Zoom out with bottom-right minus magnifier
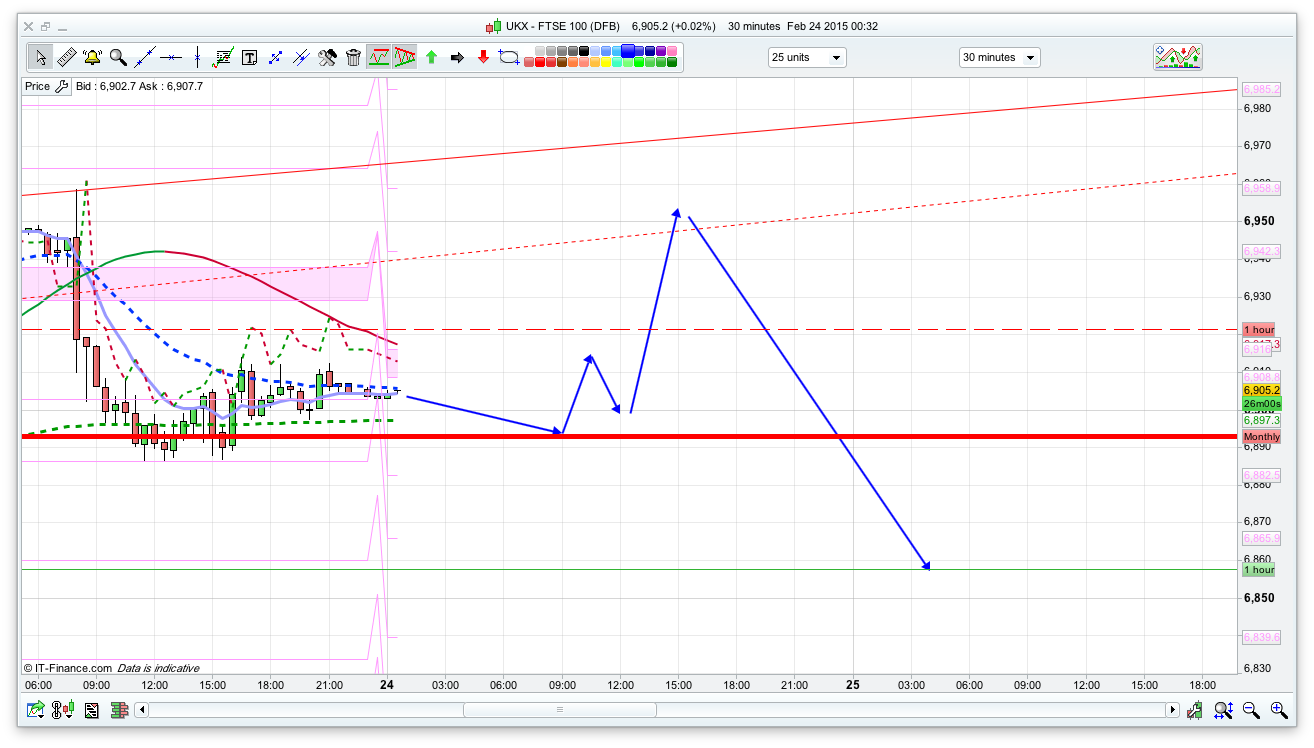The image size is (1314, 748). pyautogui.click(x=1251, y=710)
